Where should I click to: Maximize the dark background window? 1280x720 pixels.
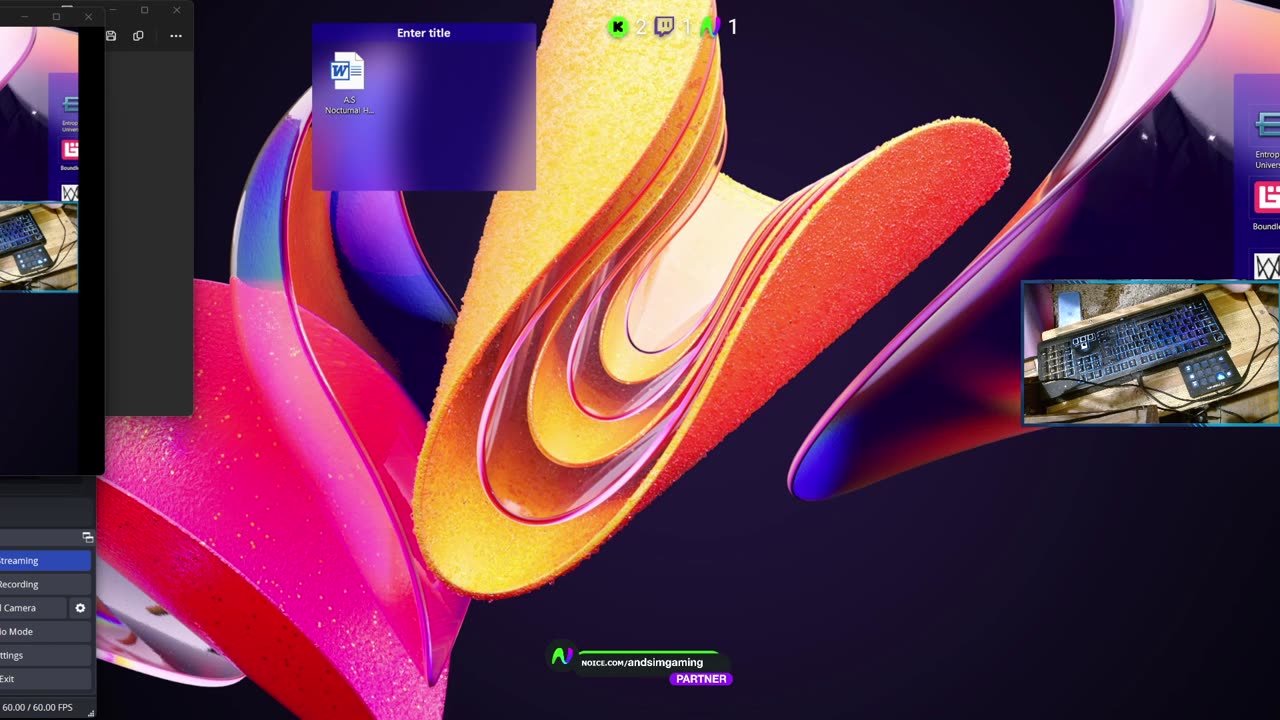[x=144, y=10]
